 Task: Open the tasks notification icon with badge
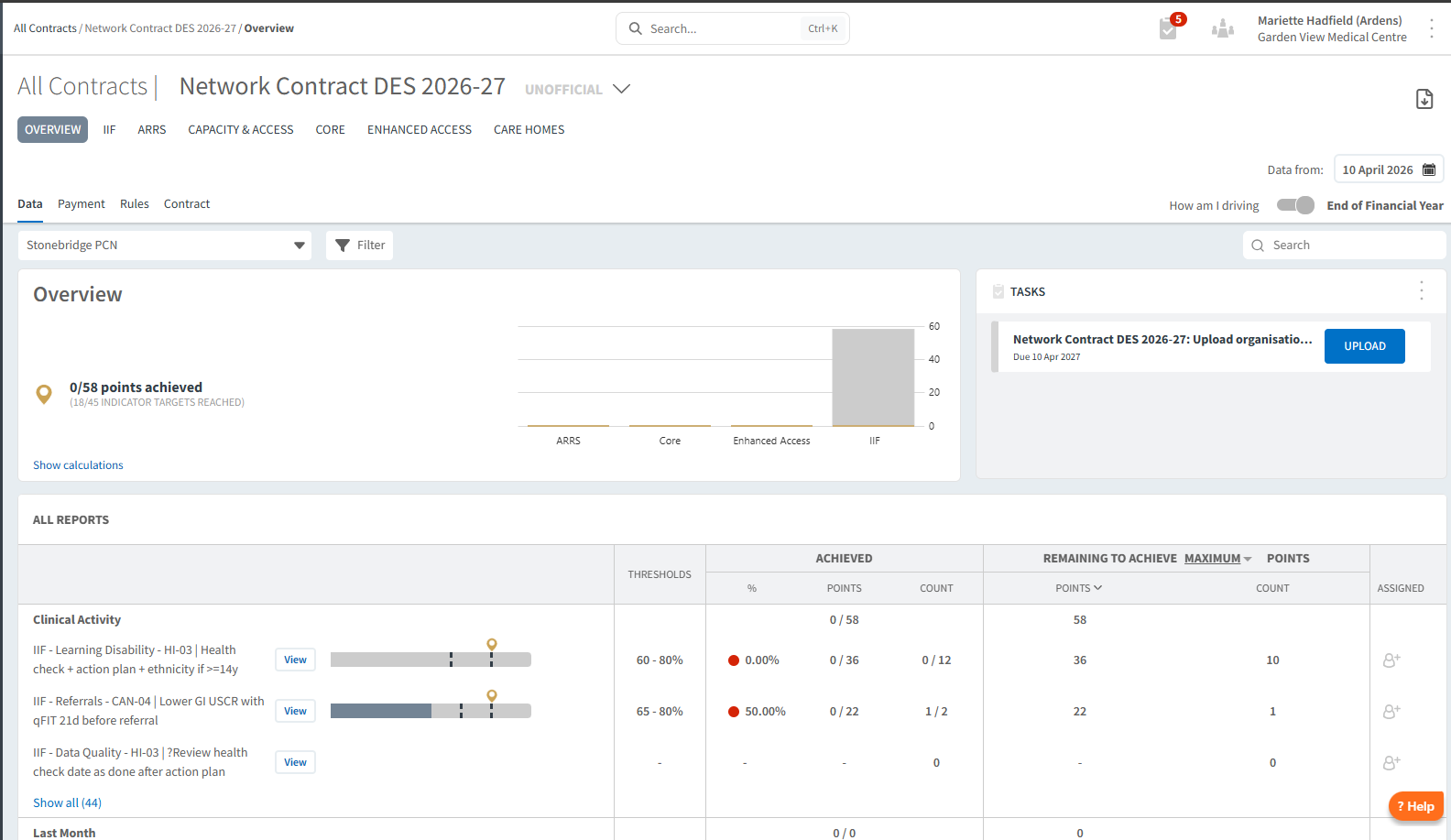[1170, 27]
